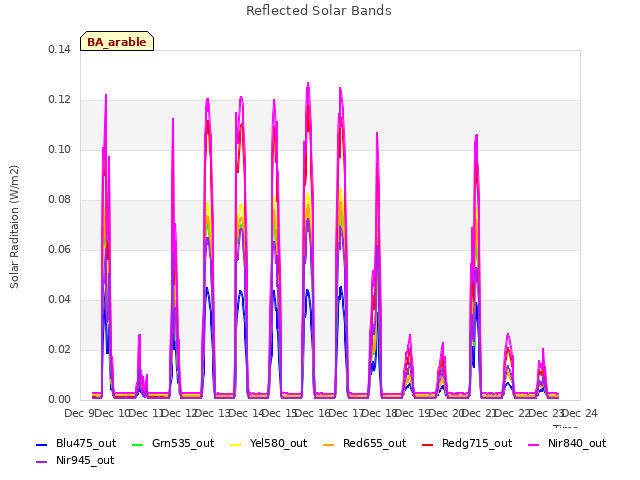The image size is (640, 480).
Task: Click the purple Nir945_out legend color marker
Action: pos(42,462)
